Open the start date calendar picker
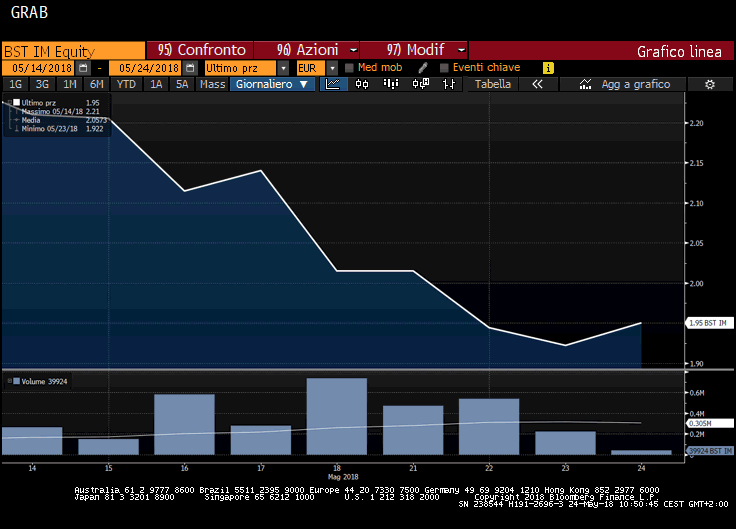This screenshot has width=736, height=529. coord(83,67)
